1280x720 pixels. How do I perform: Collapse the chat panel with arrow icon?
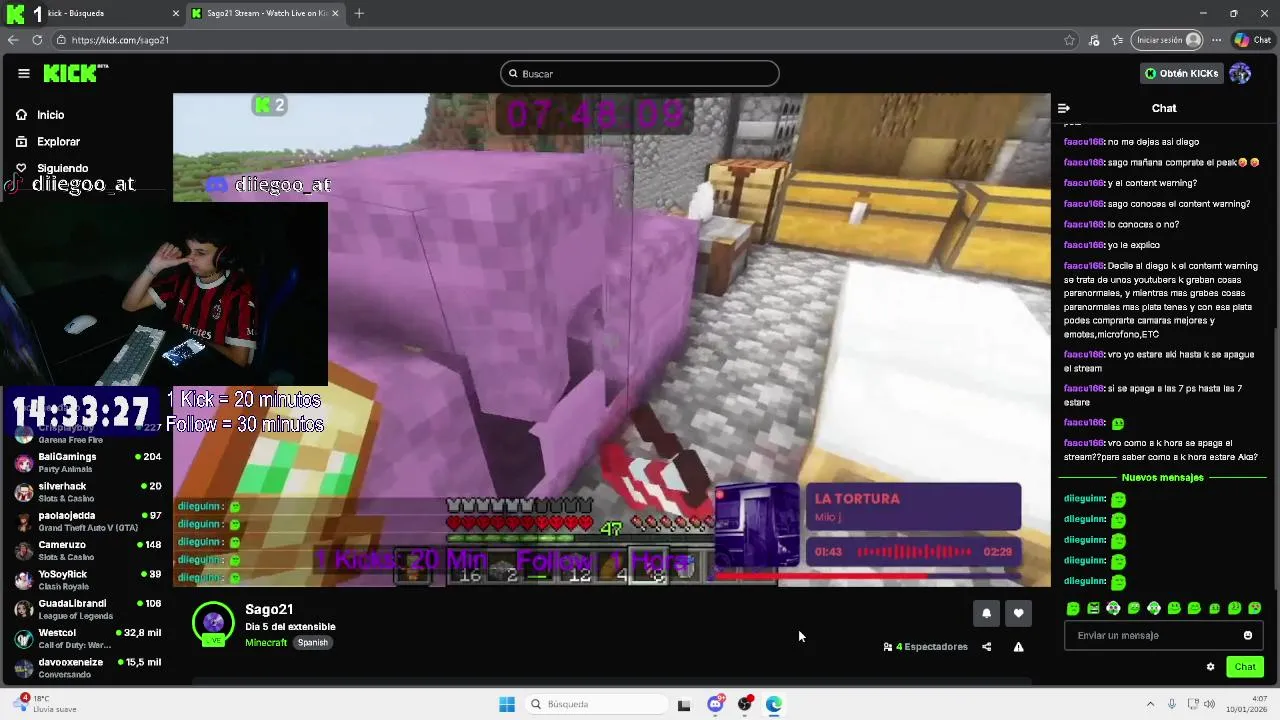tap(1064, 108)
